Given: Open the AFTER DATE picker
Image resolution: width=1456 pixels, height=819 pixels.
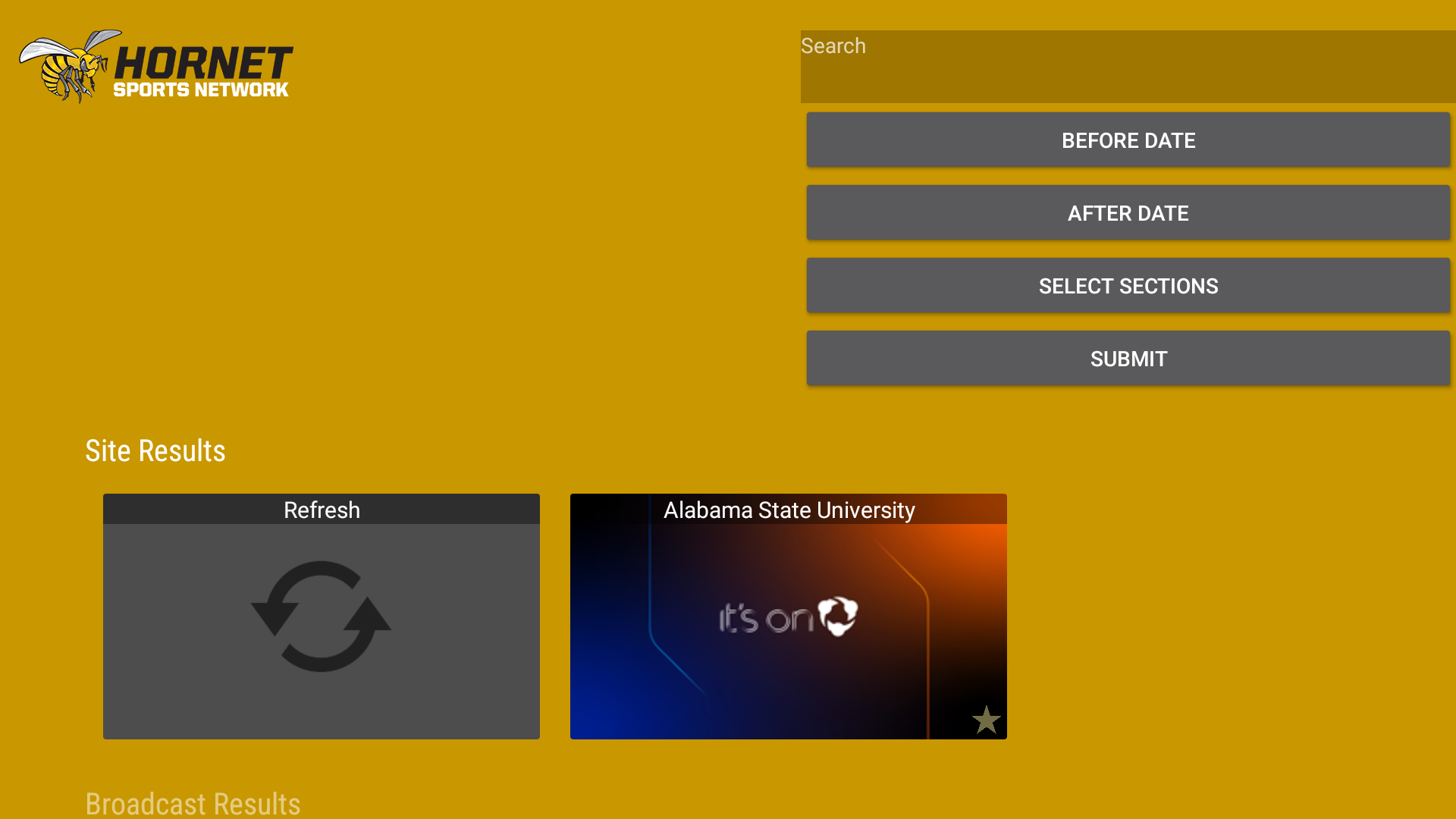Looking at the screenshot, I should pos(1128,213).
